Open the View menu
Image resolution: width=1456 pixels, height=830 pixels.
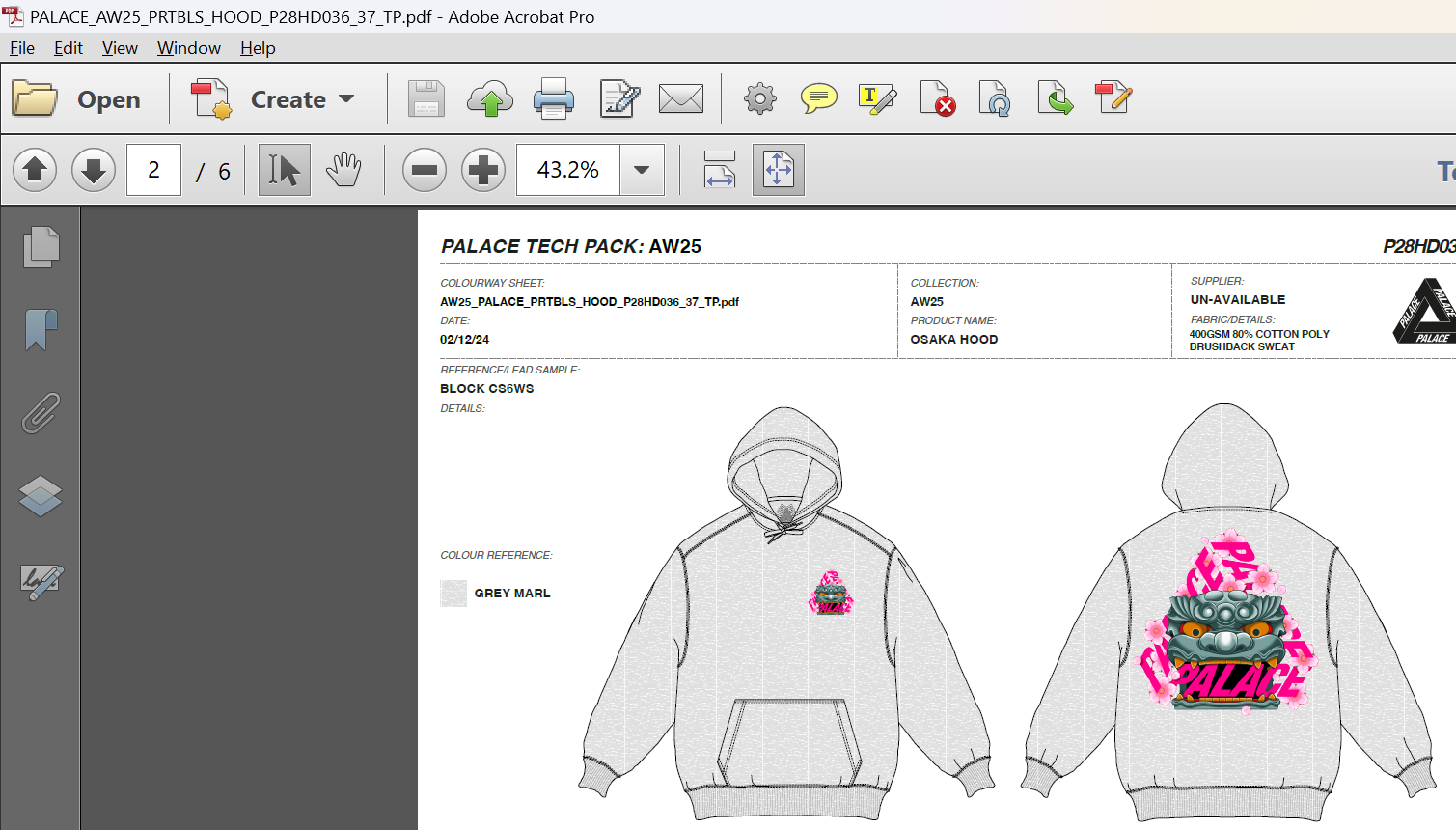point(120,48)
